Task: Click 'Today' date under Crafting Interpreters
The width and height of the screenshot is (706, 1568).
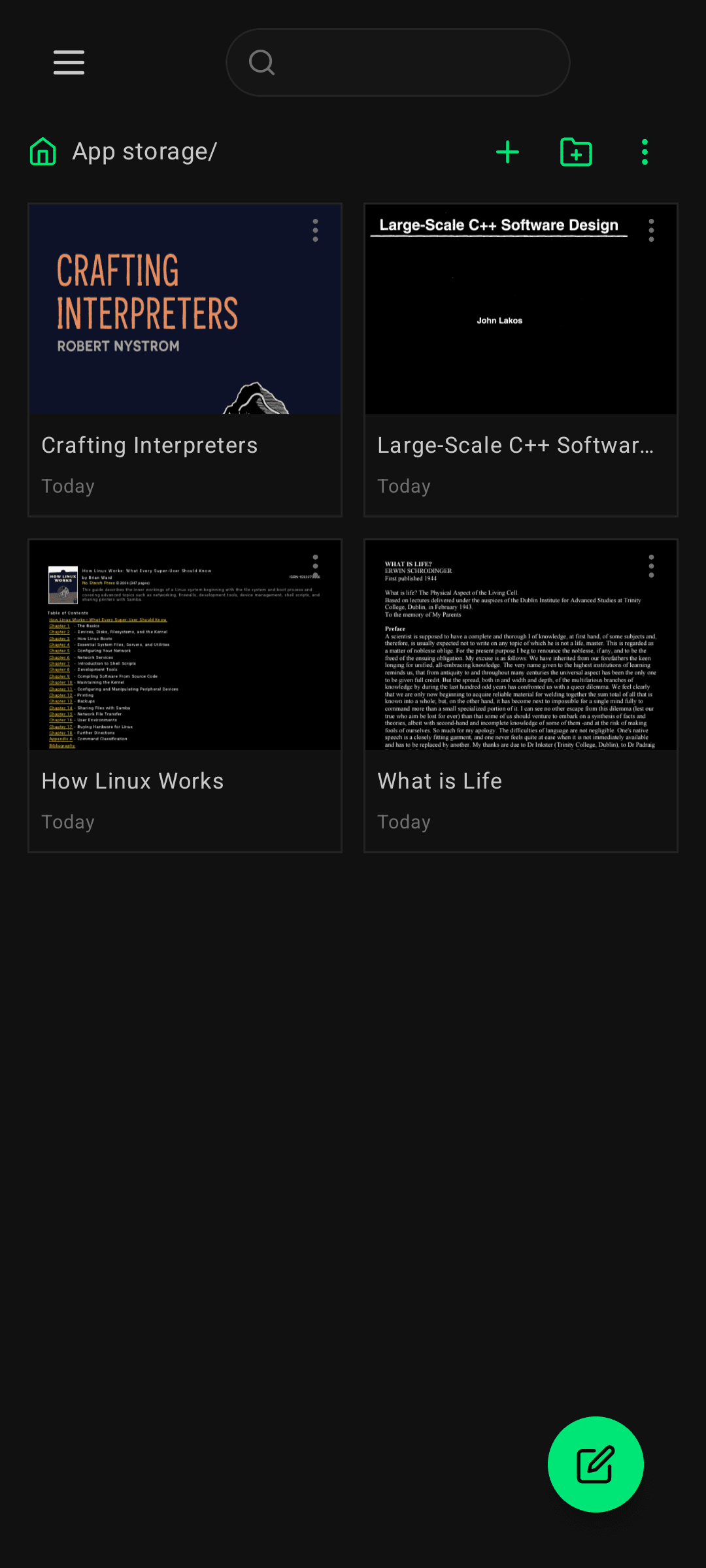Action: pos(68,487)
